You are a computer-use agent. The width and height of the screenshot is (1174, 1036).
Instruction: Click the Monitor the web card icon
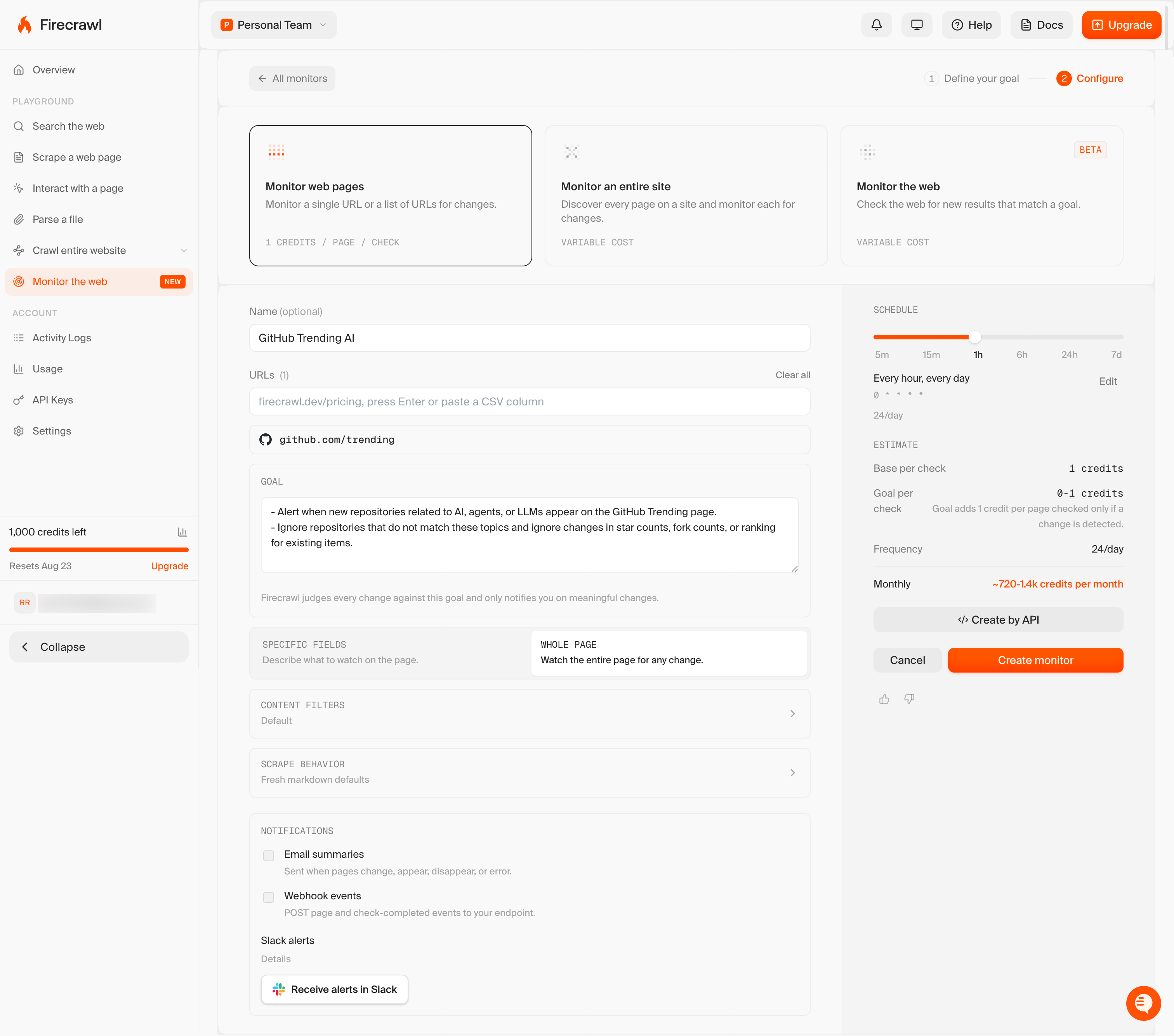click(x=867, y=152)
